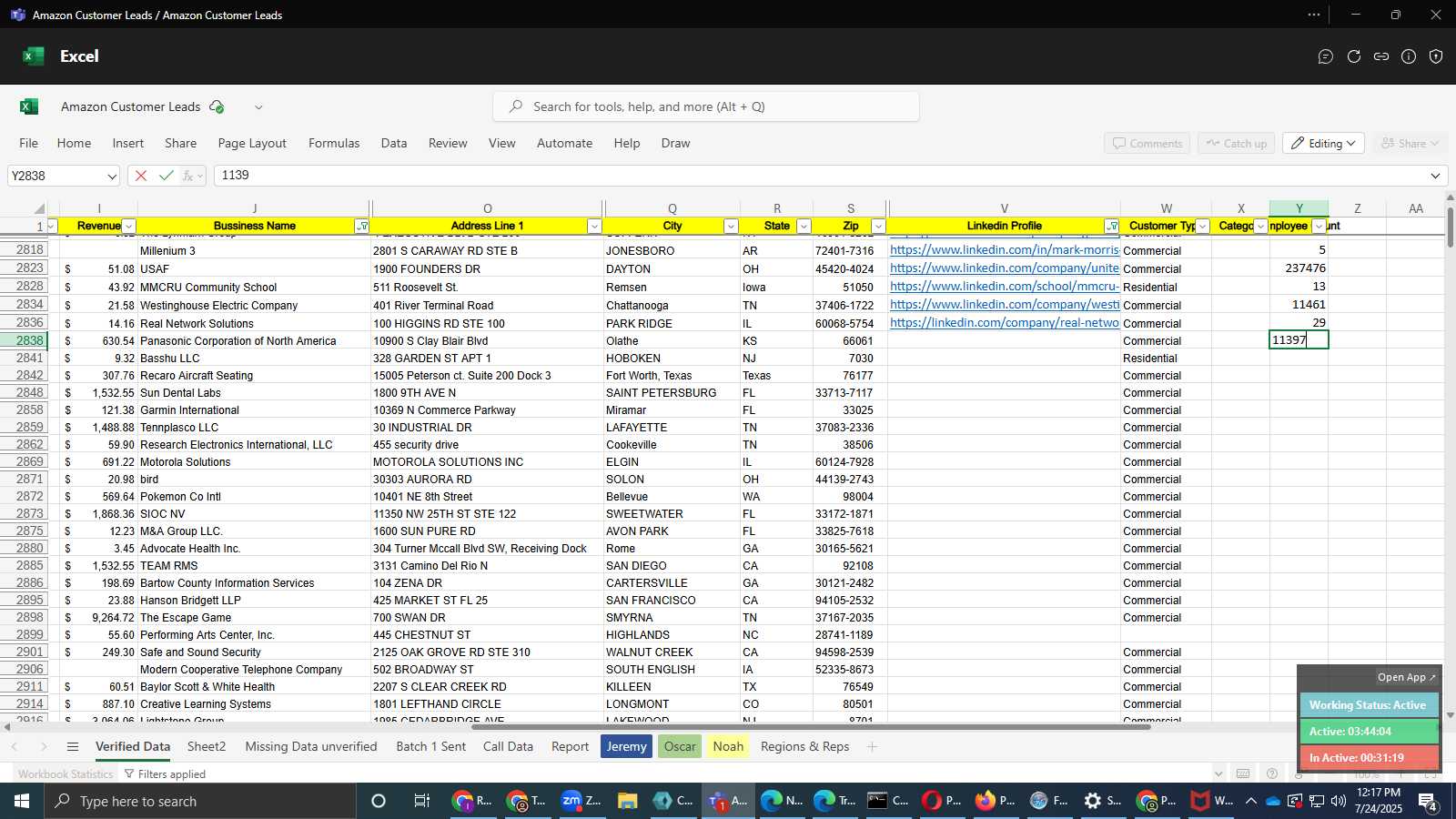
Task: Switch to the Formulas tab
Action: tap(334, 143)
